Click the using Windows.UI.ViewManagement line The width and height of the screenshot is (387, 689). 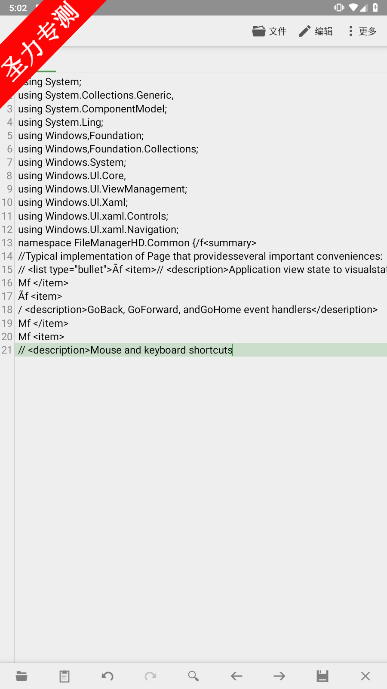tap(103, 189)
